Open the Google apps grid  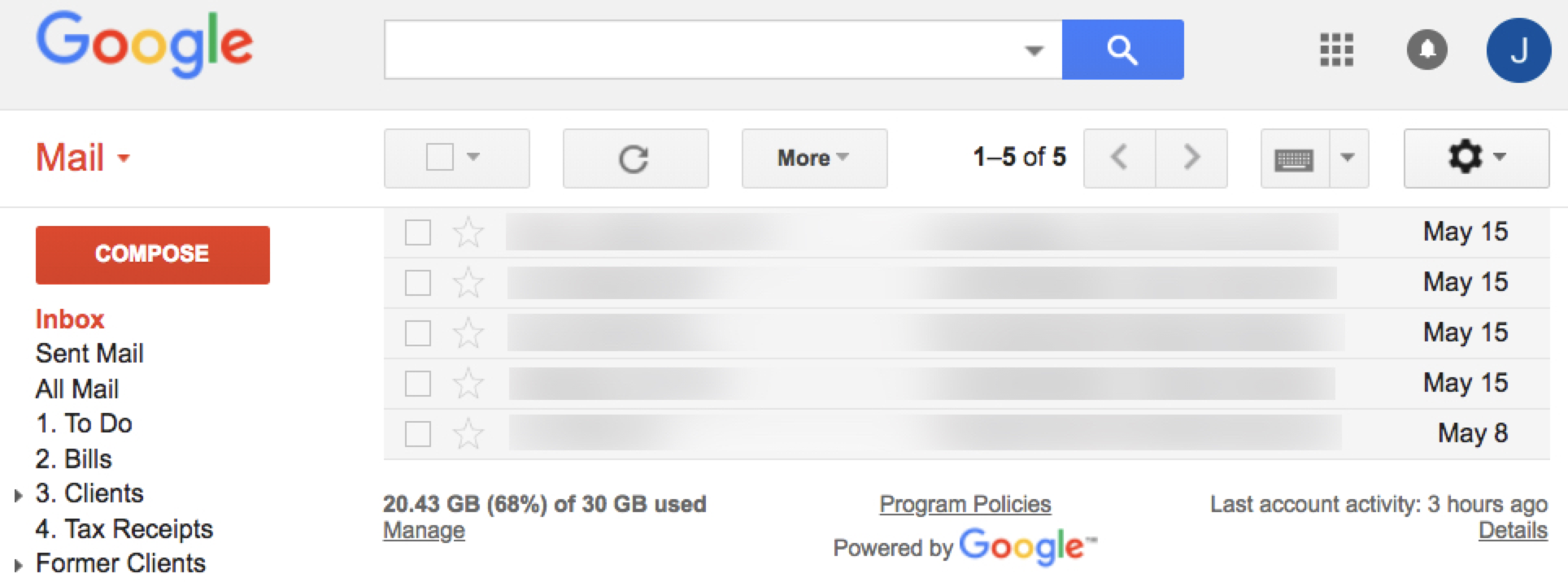[x=1336, y=50]
